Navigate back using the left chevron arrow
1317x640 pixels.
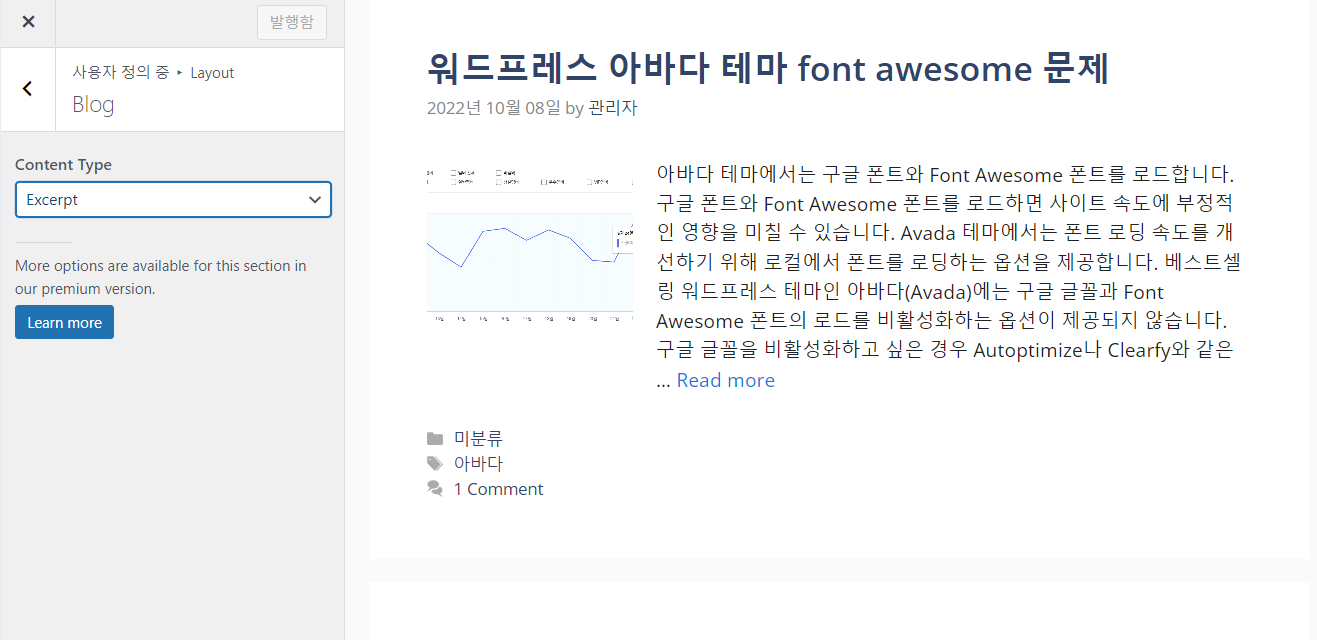27,88
